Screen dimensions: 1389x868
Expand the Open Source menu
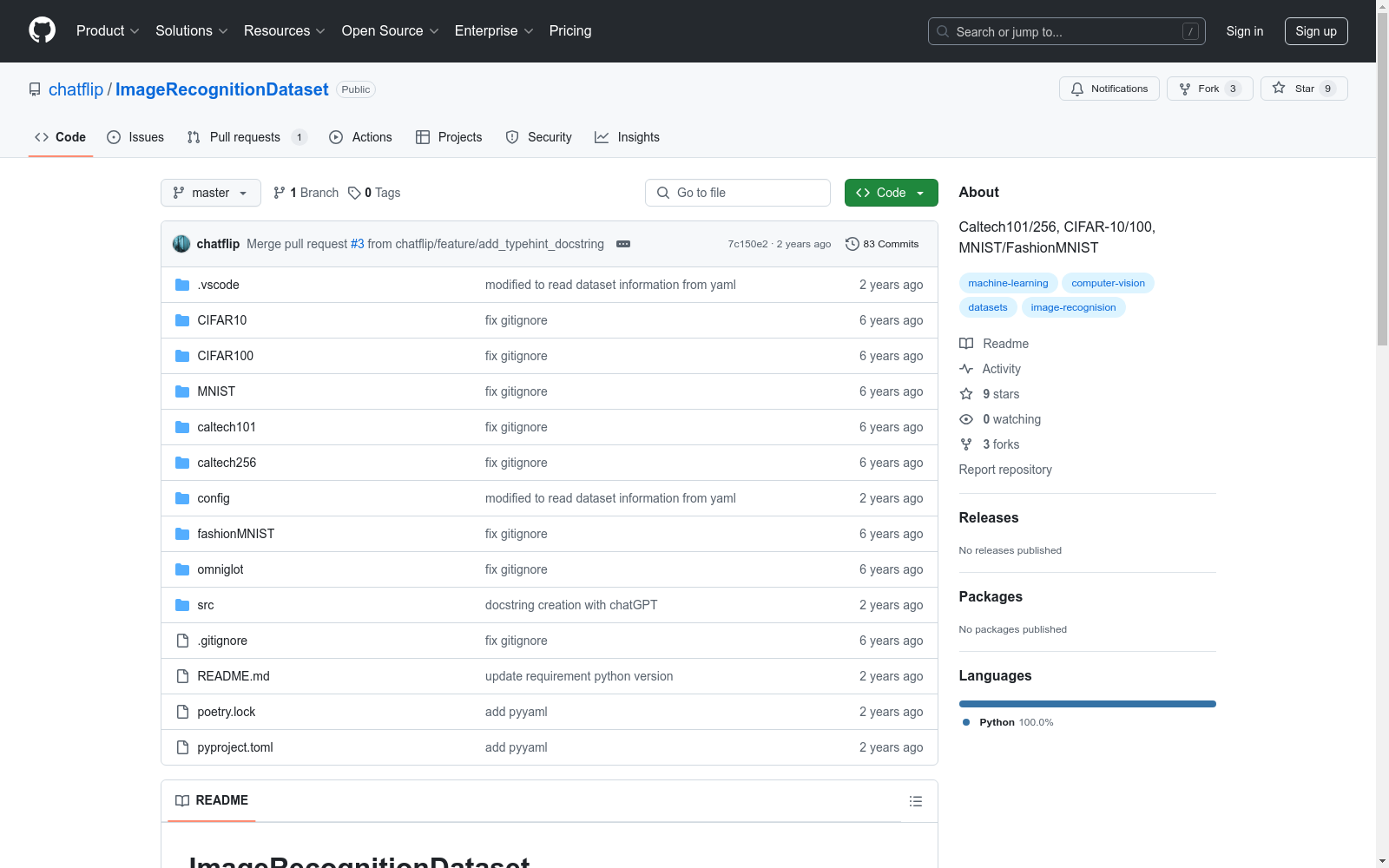391,31
